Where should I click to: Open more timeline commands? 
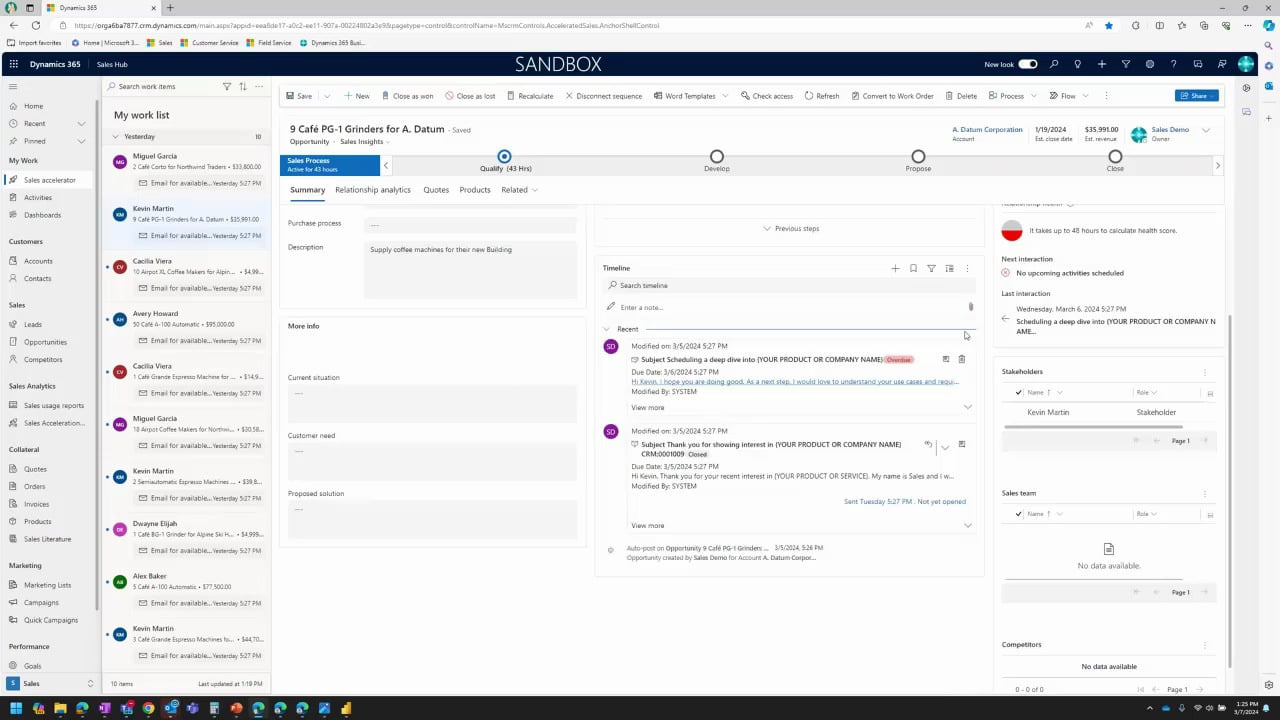966,268
